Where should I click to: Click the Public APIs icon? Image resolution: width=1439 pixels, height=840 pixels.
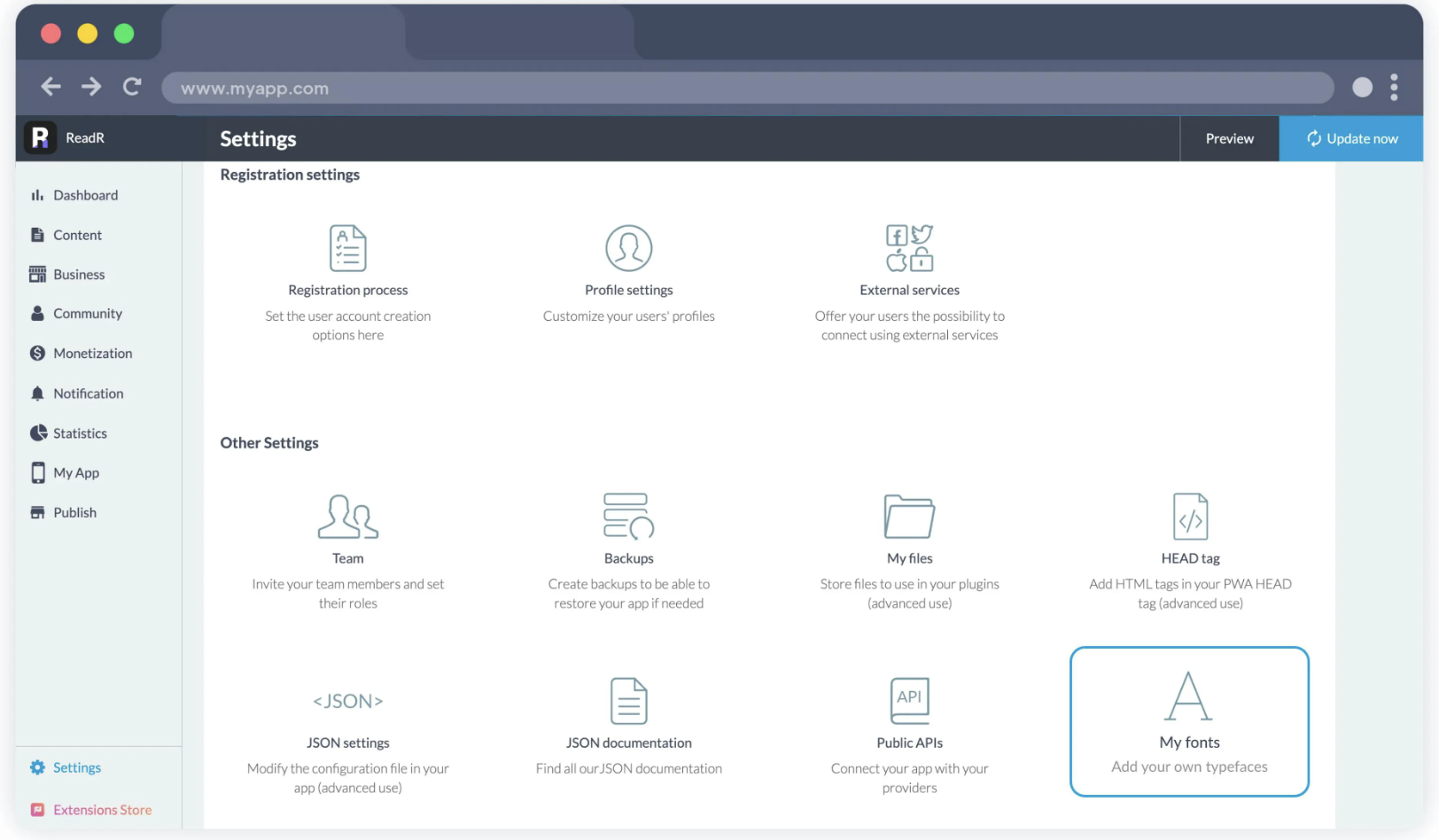(x=909, y=701)
